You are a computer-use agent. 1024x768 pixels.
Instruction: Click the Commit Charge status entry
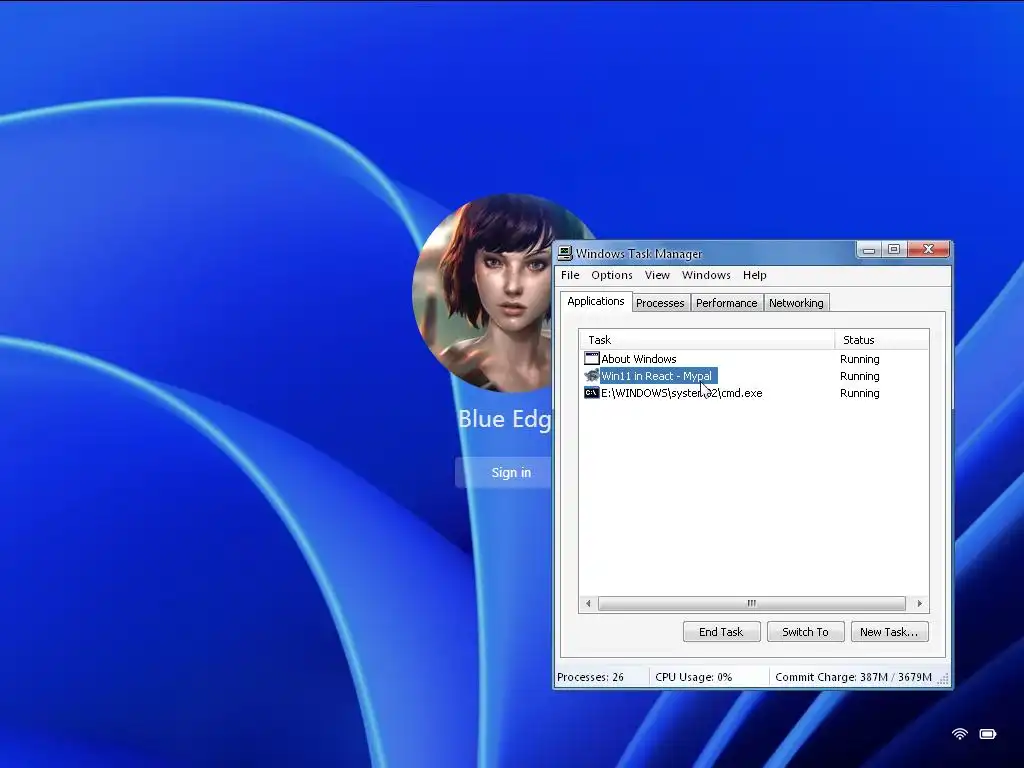point(853,677)
